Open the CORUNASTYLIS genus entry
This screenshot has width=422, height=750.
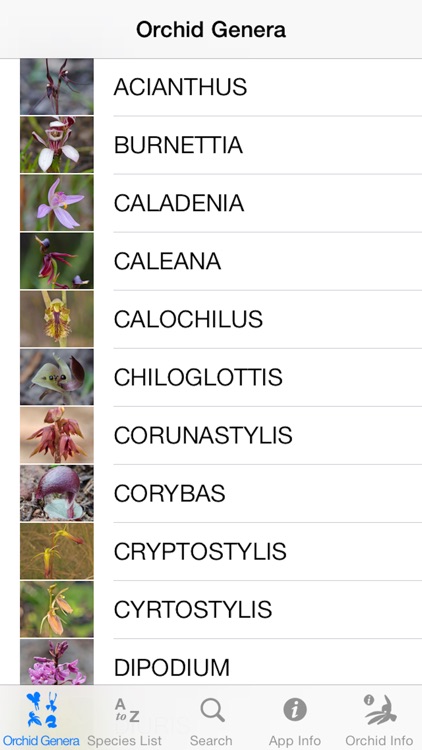tap(211, 435)
